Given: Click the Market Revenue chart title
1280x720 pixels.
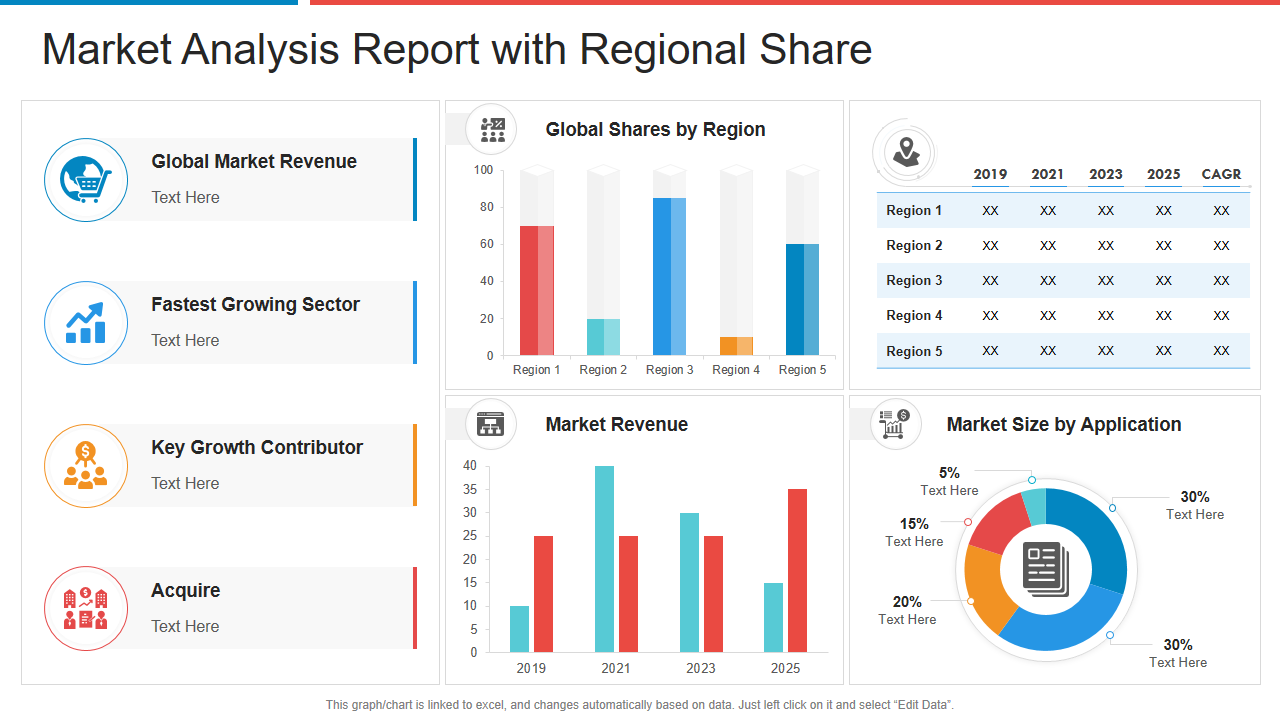Looking at the screenshot, I should [x=617, y=424].
